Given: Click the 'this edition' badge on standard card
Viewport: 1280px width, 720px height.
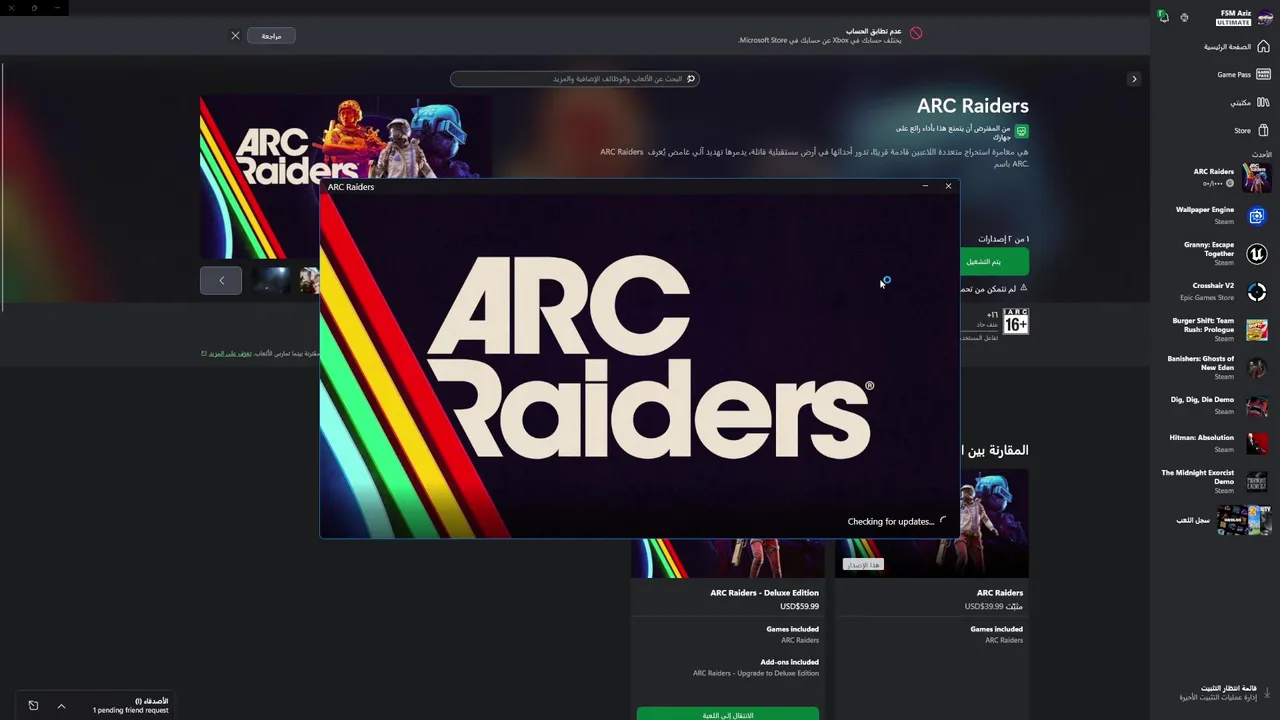Looking at the screenshot, I should [x=862, y=565].
